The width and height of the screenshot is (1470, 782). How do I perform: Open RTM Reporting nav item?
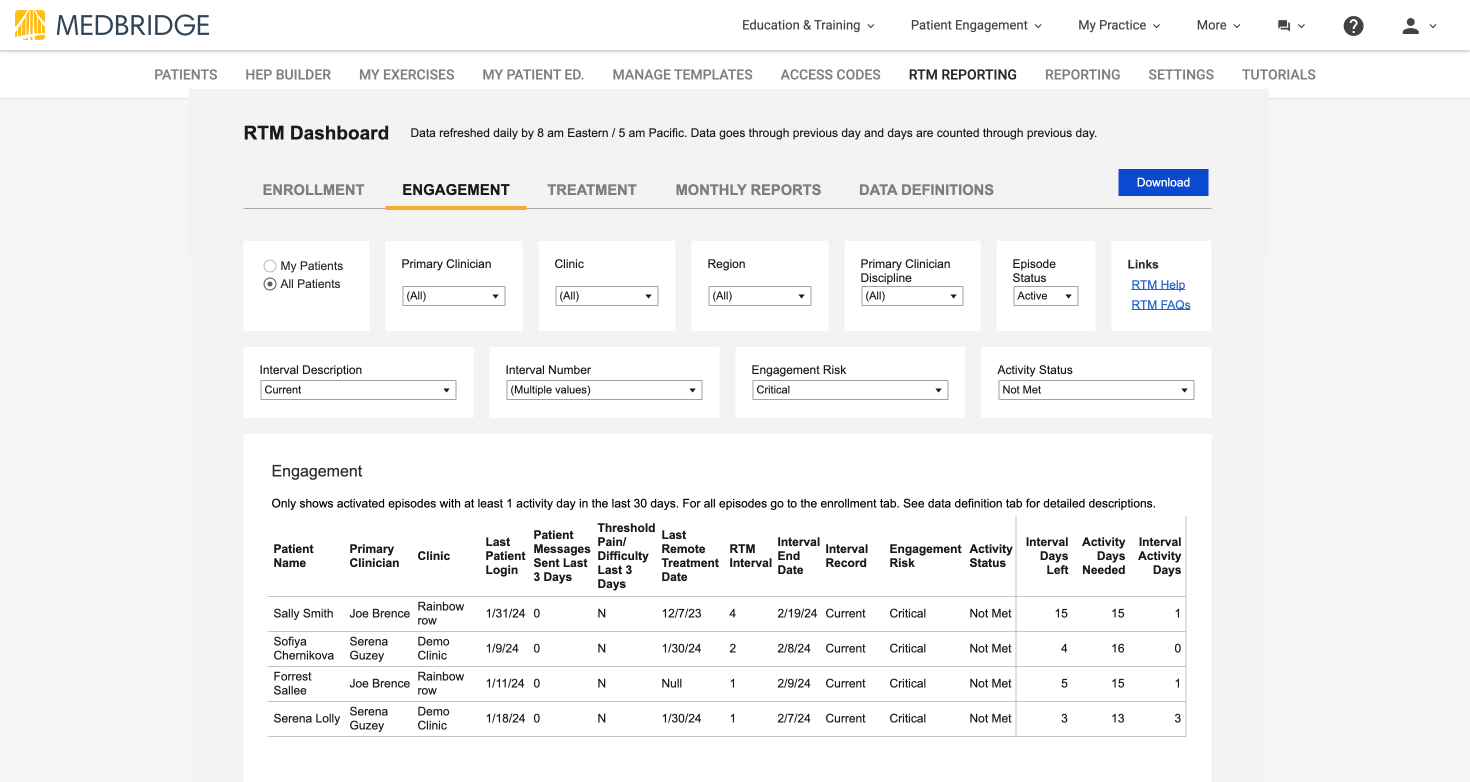[x=963, y=75]
